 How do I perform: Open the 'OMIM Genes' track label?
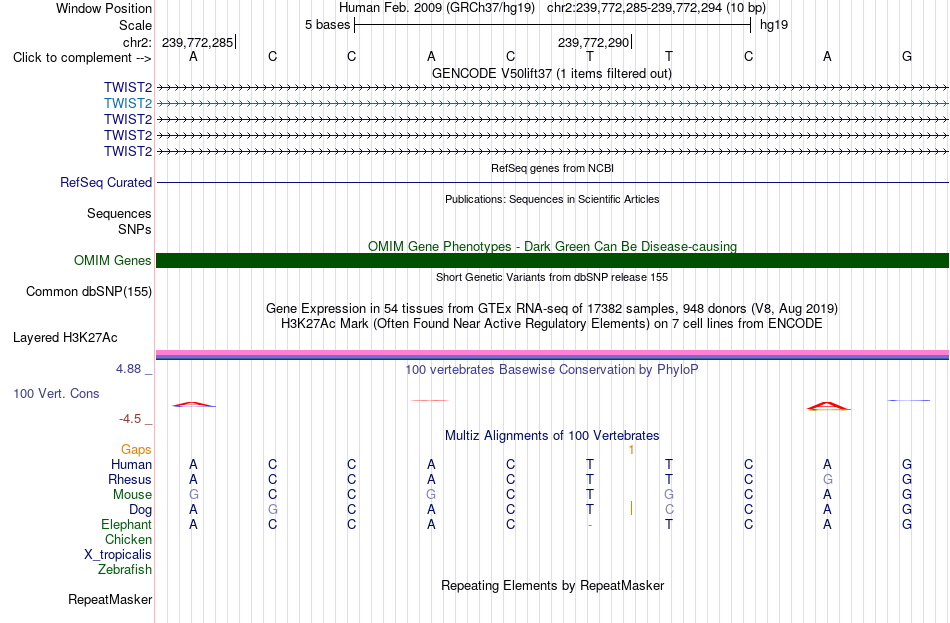point(113,261)
